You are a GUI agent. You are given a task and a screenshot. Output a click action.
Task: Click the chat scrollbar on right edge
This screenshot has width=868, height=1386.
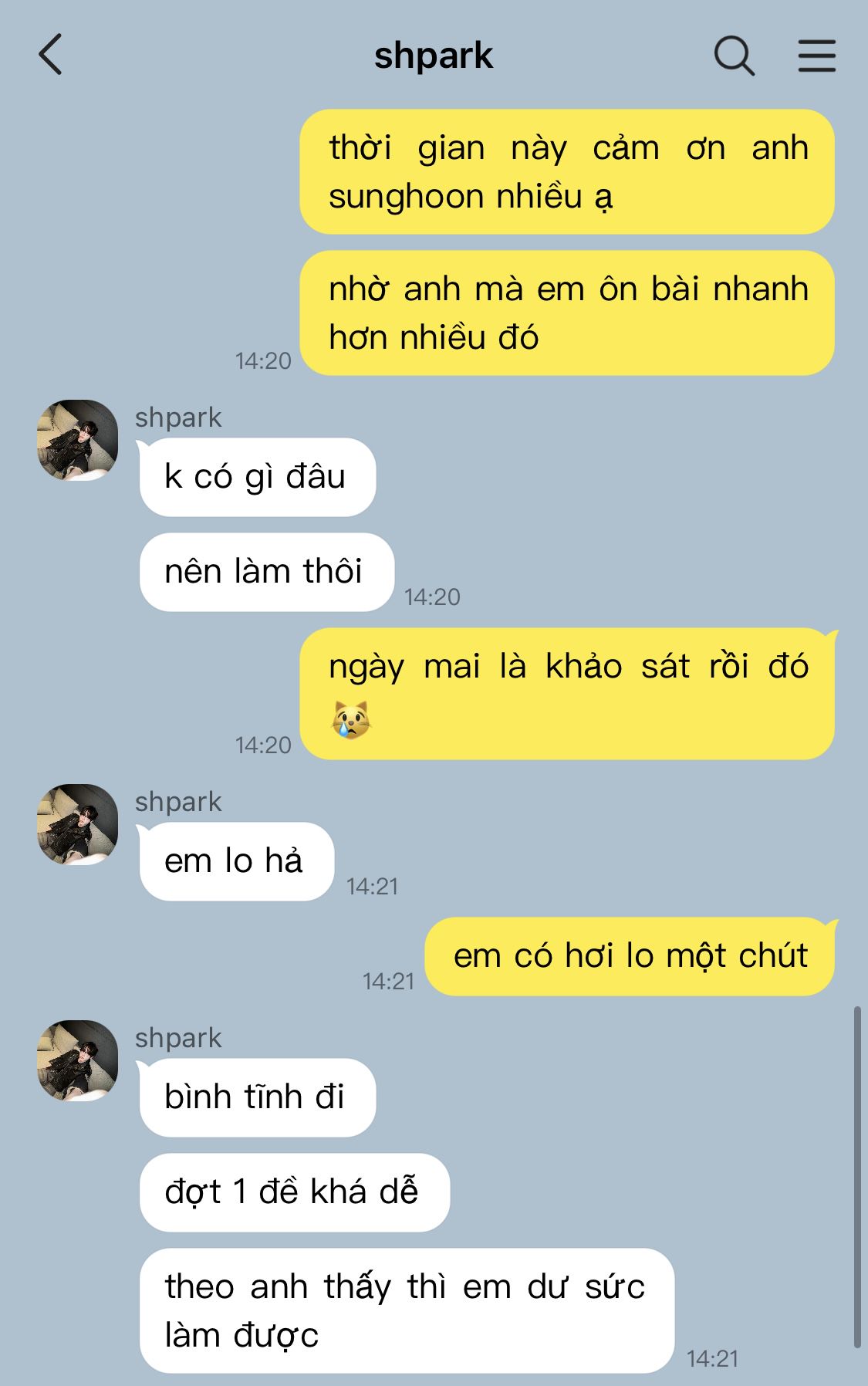856,1177
